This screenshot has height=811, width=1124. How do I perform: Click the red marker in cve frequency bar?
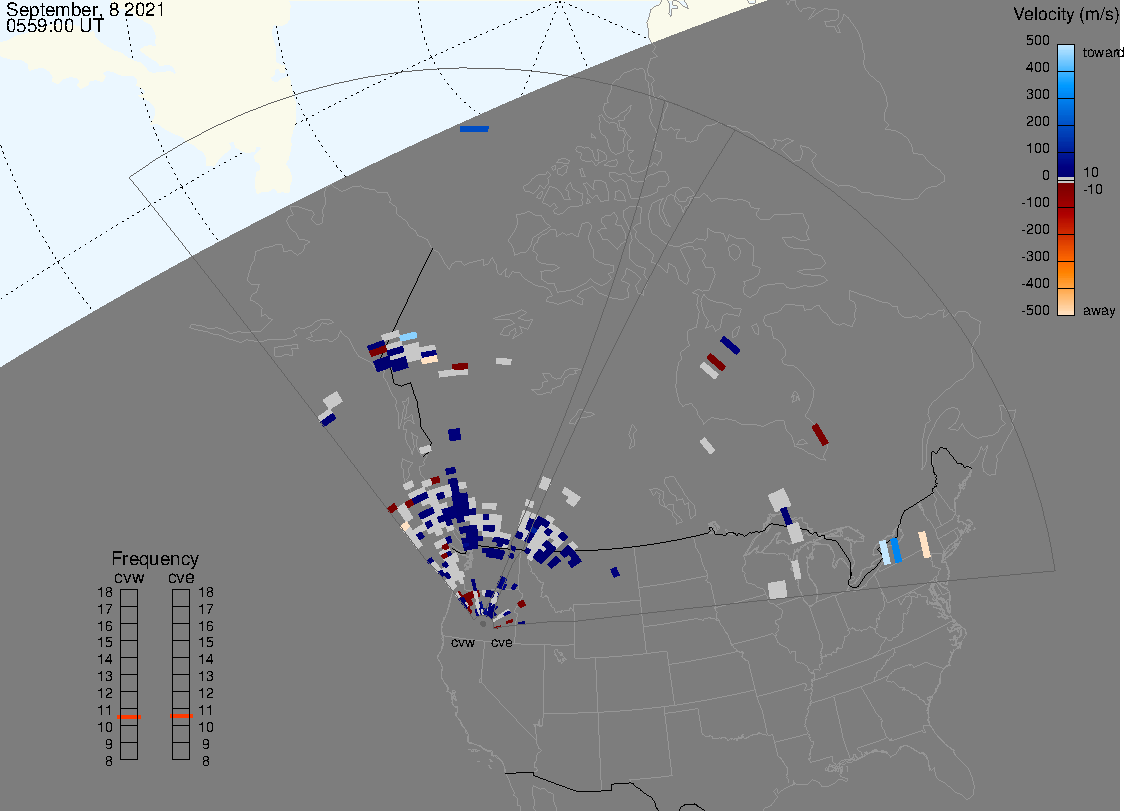click(x=181, y=715)
